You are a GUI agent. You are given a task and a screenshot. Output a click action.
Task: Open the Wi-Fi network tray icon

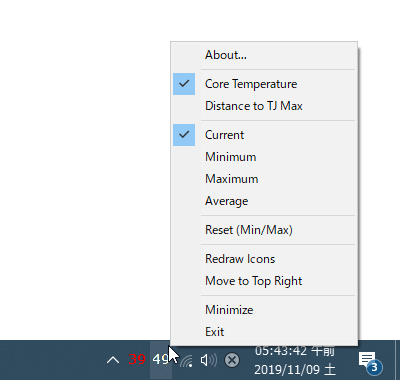186,361
